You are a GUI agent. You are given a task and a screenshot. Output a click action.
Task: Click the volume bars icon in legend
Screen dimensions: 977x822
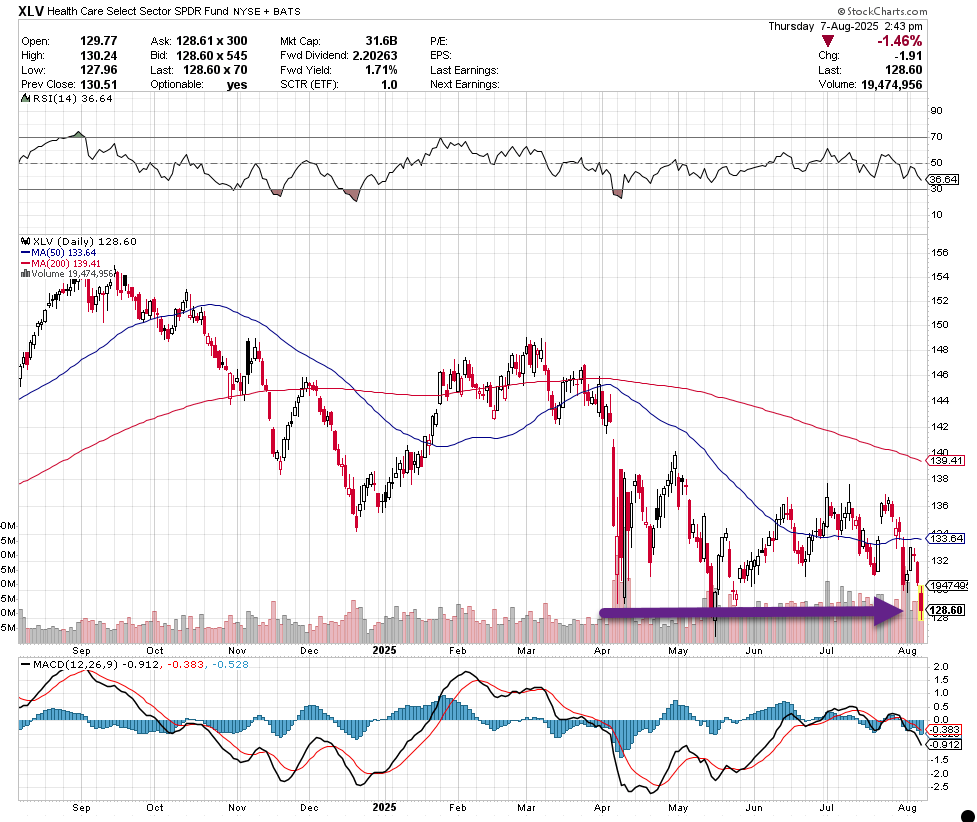coord(26,274)
